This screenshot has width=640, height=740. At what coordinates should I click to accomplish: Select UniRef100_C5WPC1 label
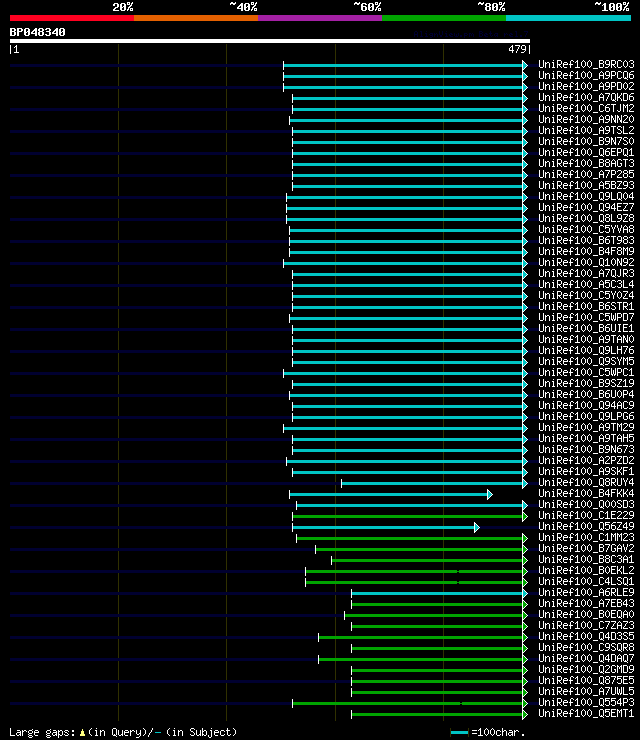coord(586,372)
